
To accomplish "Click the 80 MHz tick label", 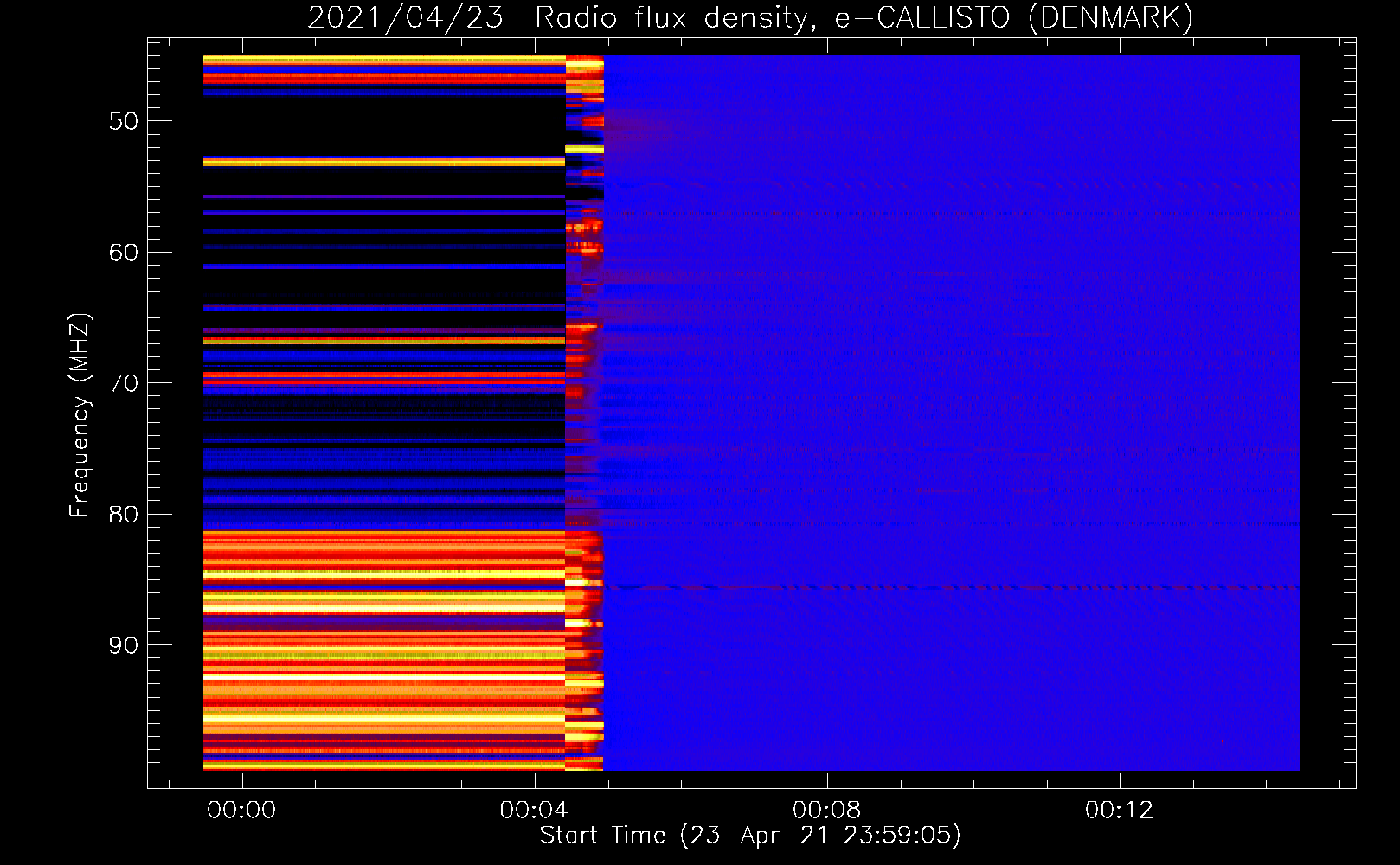I will pyautogui.click(x=124, y=515).
